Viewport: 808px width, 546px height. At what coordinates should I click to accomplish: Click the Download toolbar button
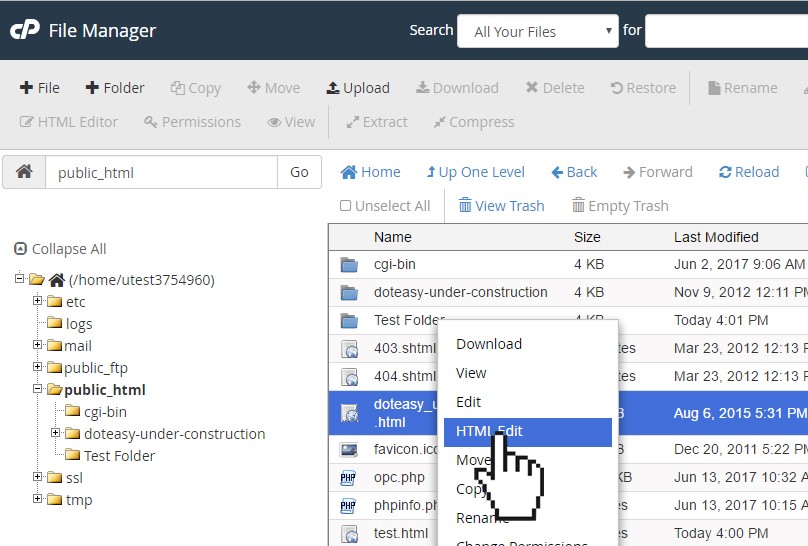[457, 88]
